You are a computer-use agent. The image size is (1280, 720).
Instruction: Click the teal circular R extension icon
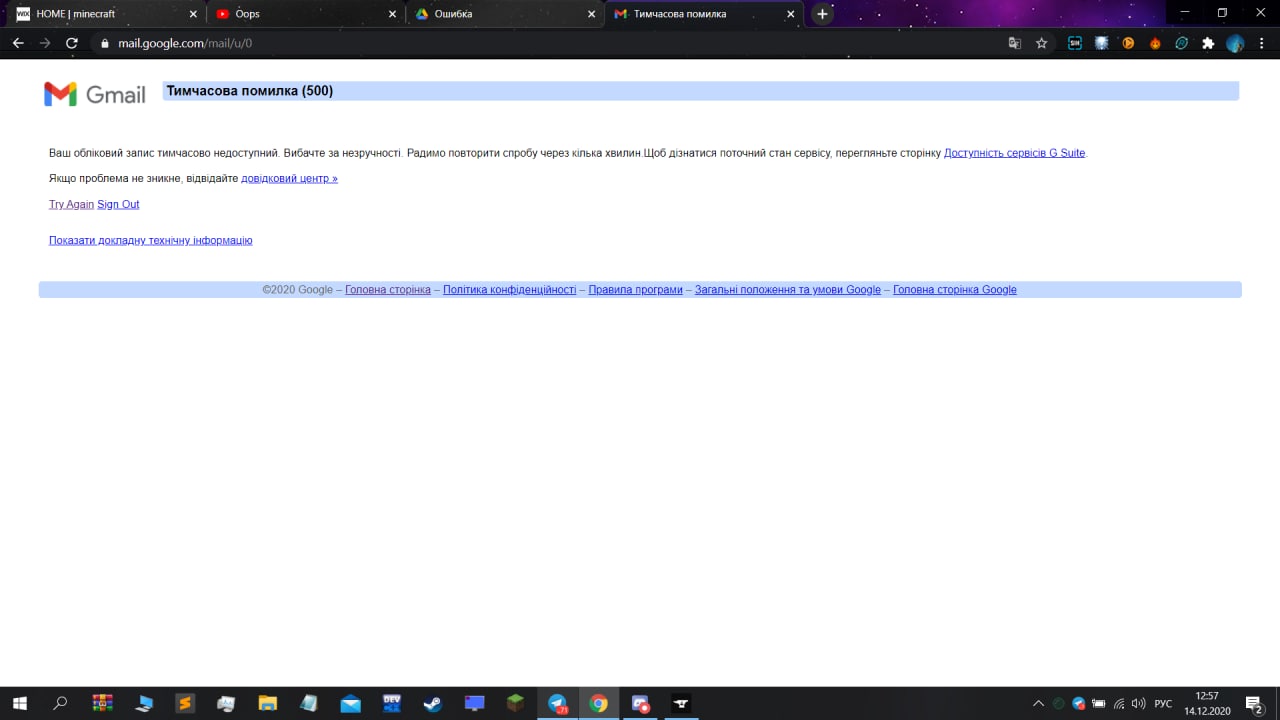tap(1181, 43)
